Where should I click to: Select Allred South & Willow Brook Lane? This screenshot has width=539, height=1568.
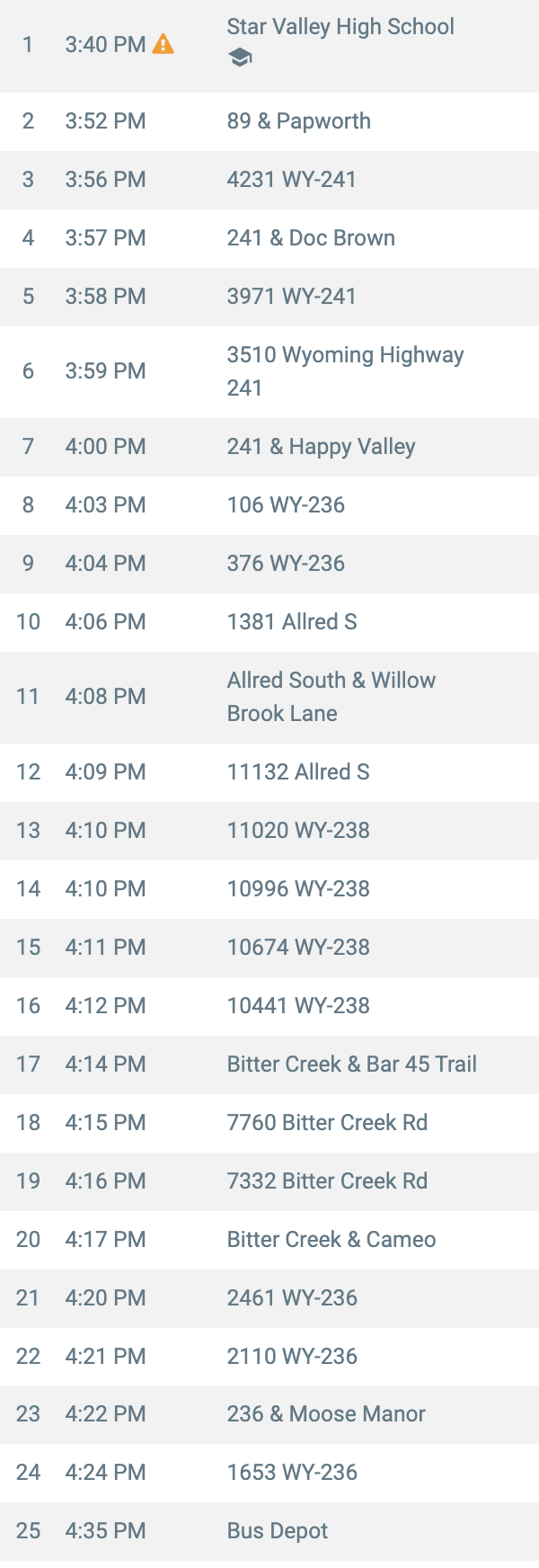[269, 697]
